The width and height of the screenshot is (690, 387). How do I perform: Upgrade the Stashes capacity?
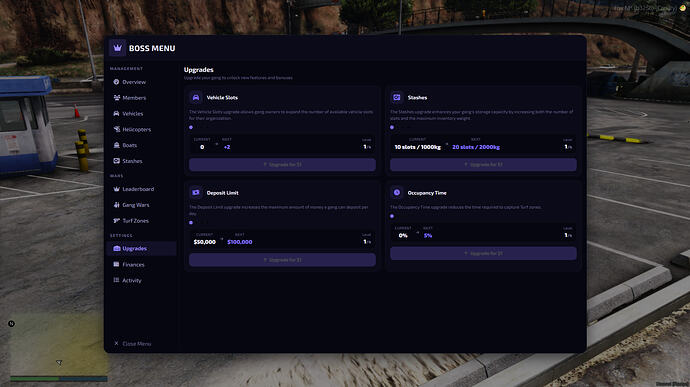483,164
